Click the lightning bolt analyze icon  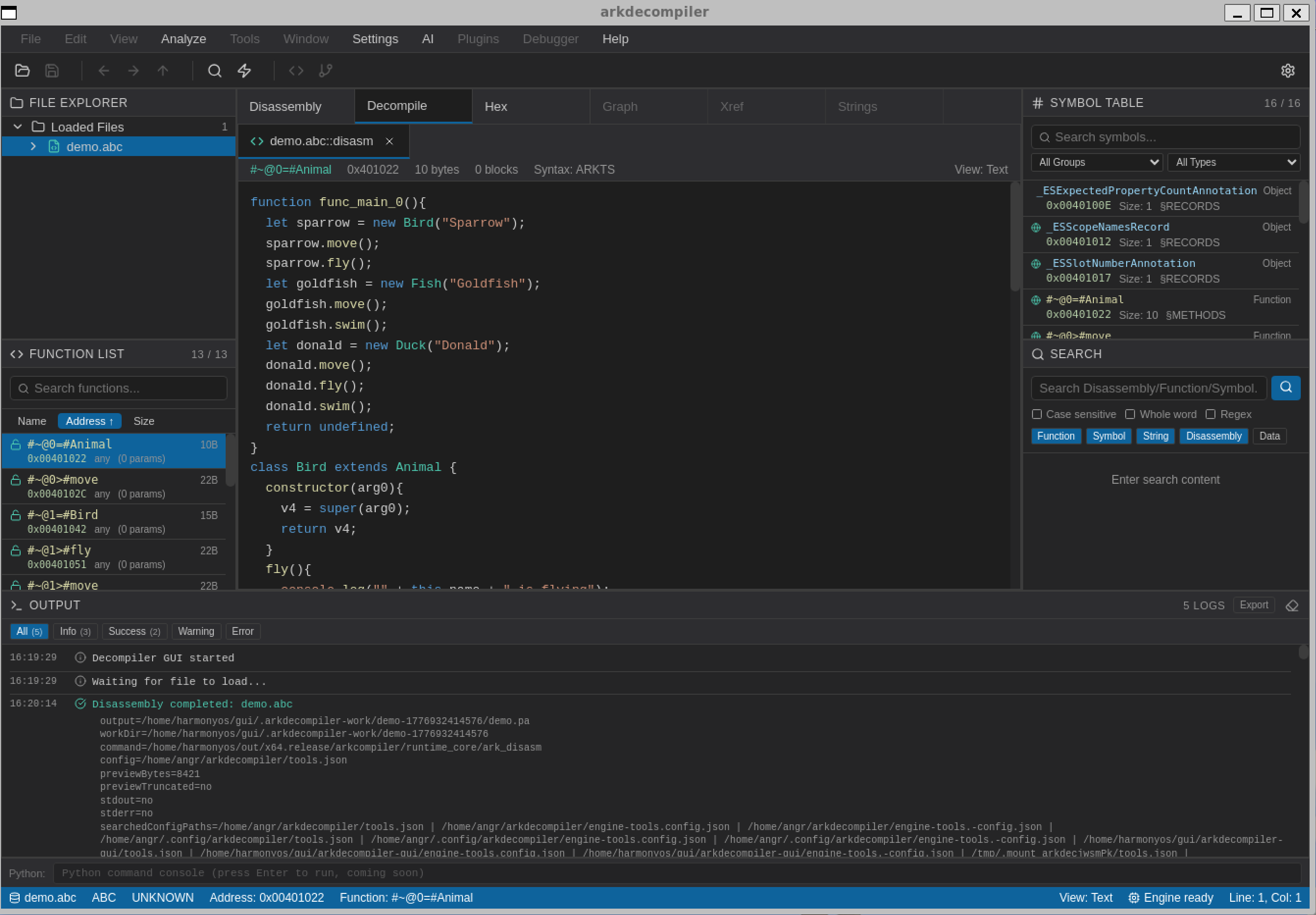coord(245,71)
